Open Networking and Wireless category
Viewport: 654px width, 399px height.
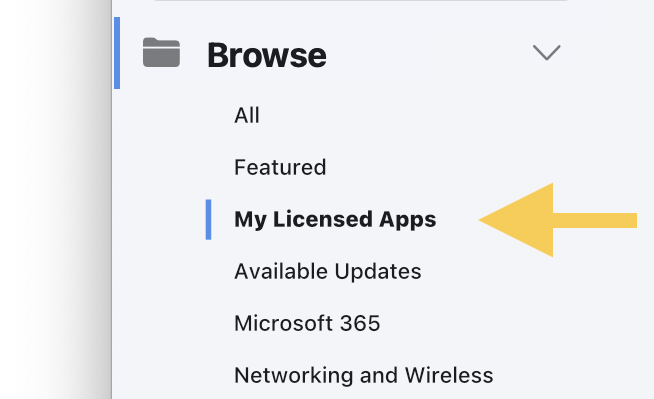click(364, 375)
